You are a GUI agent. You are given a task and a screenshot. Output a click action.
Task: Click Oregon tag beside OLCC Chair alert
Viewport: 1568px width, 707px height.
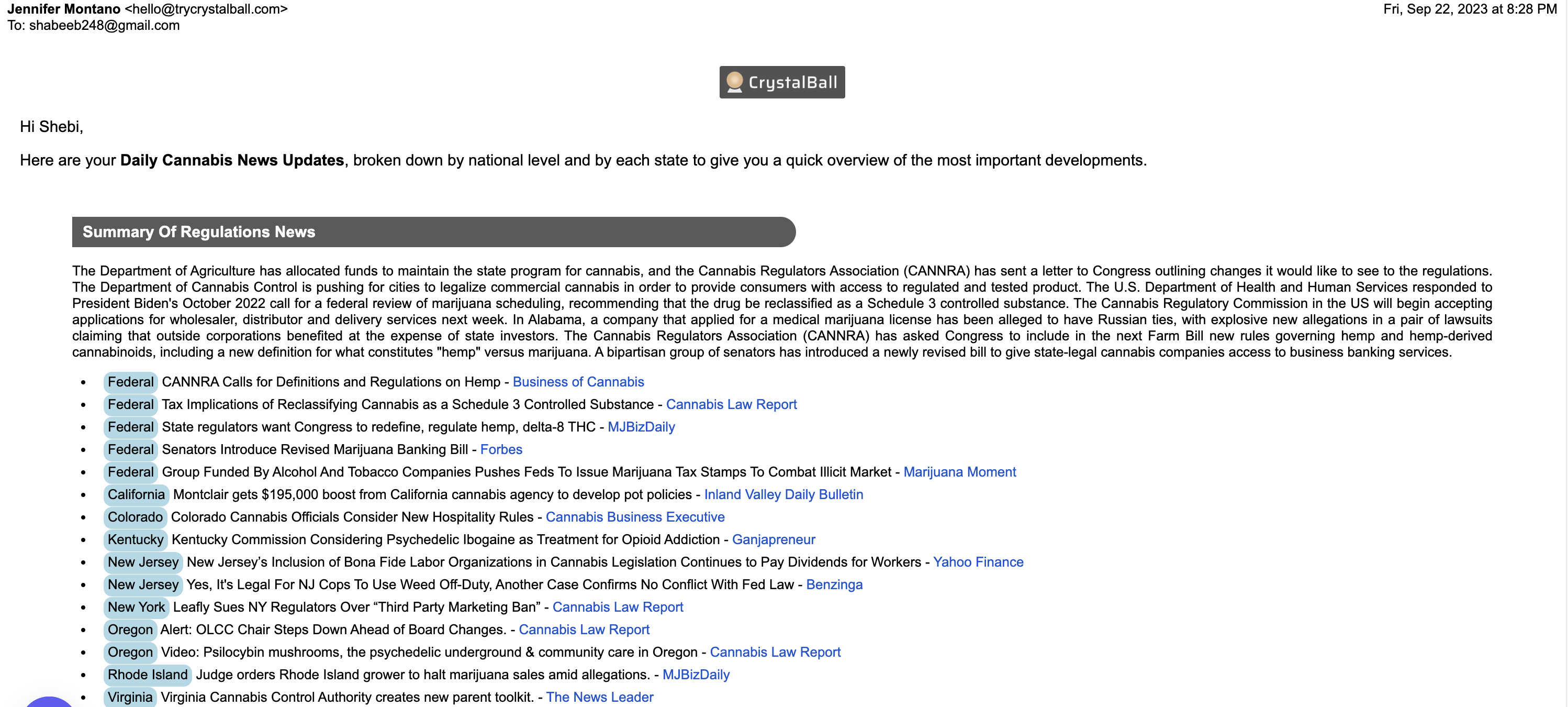click(x=130, y=629)
